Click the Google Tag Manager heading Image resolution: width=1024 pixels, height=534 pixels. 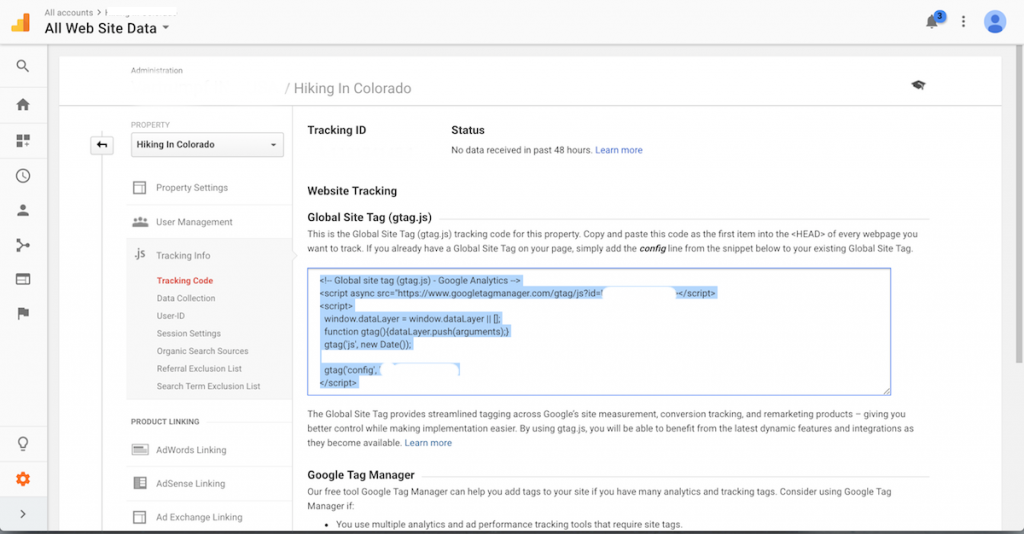tap(361, 475)
